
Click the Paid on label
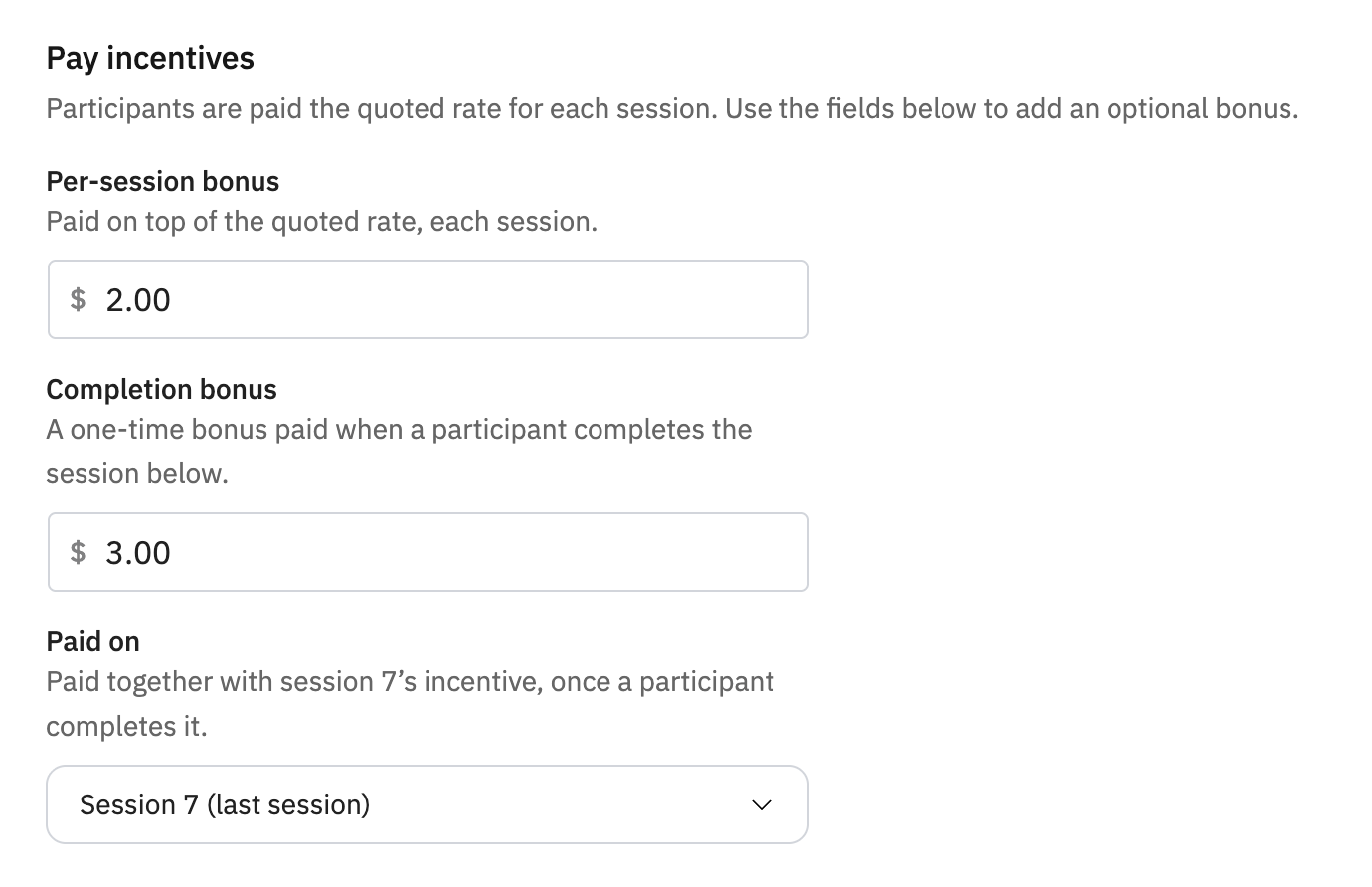coord(93,641)
